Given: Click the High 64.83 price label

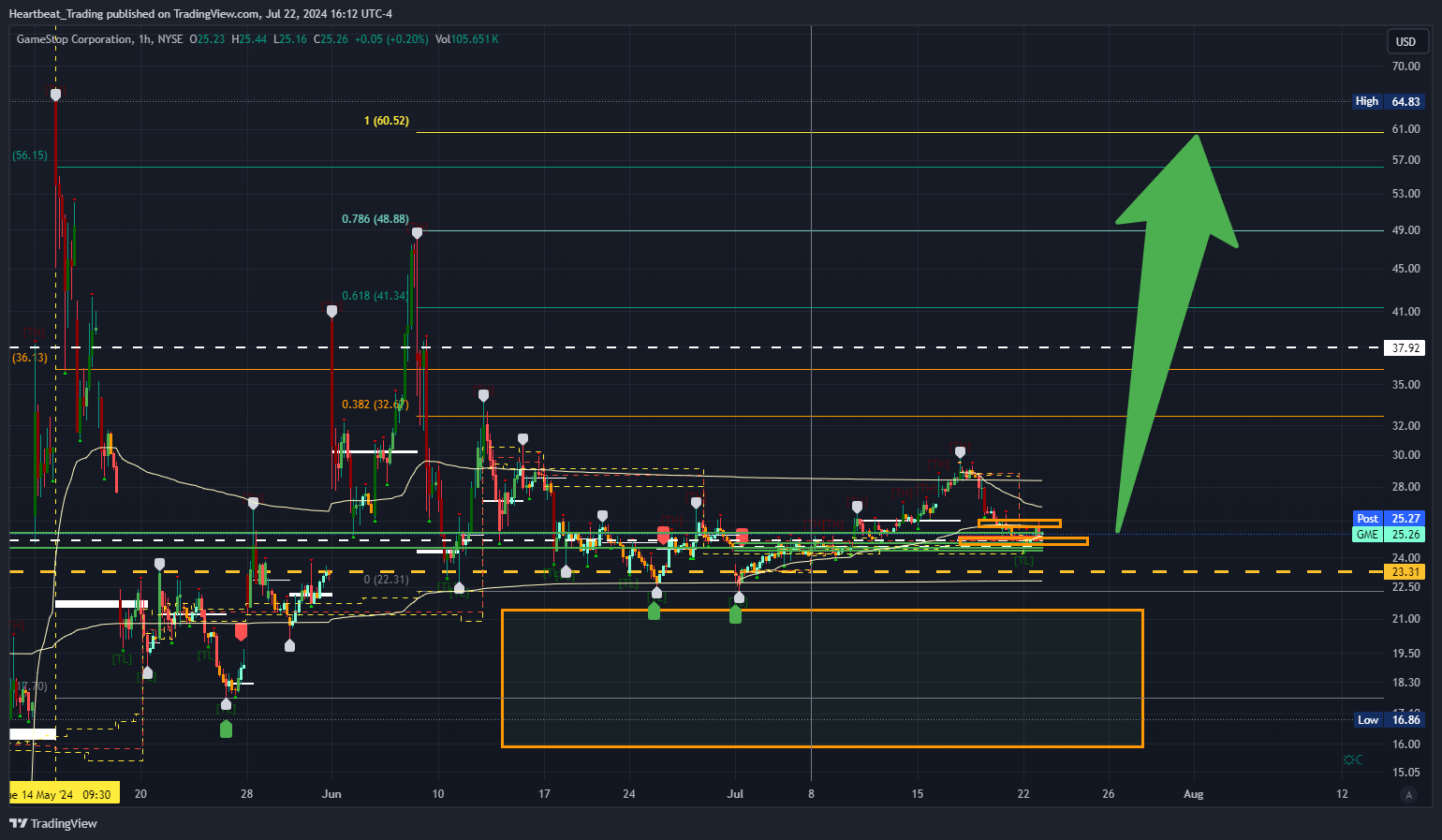Looking at the screenshot, I should tap(1389, 101).
